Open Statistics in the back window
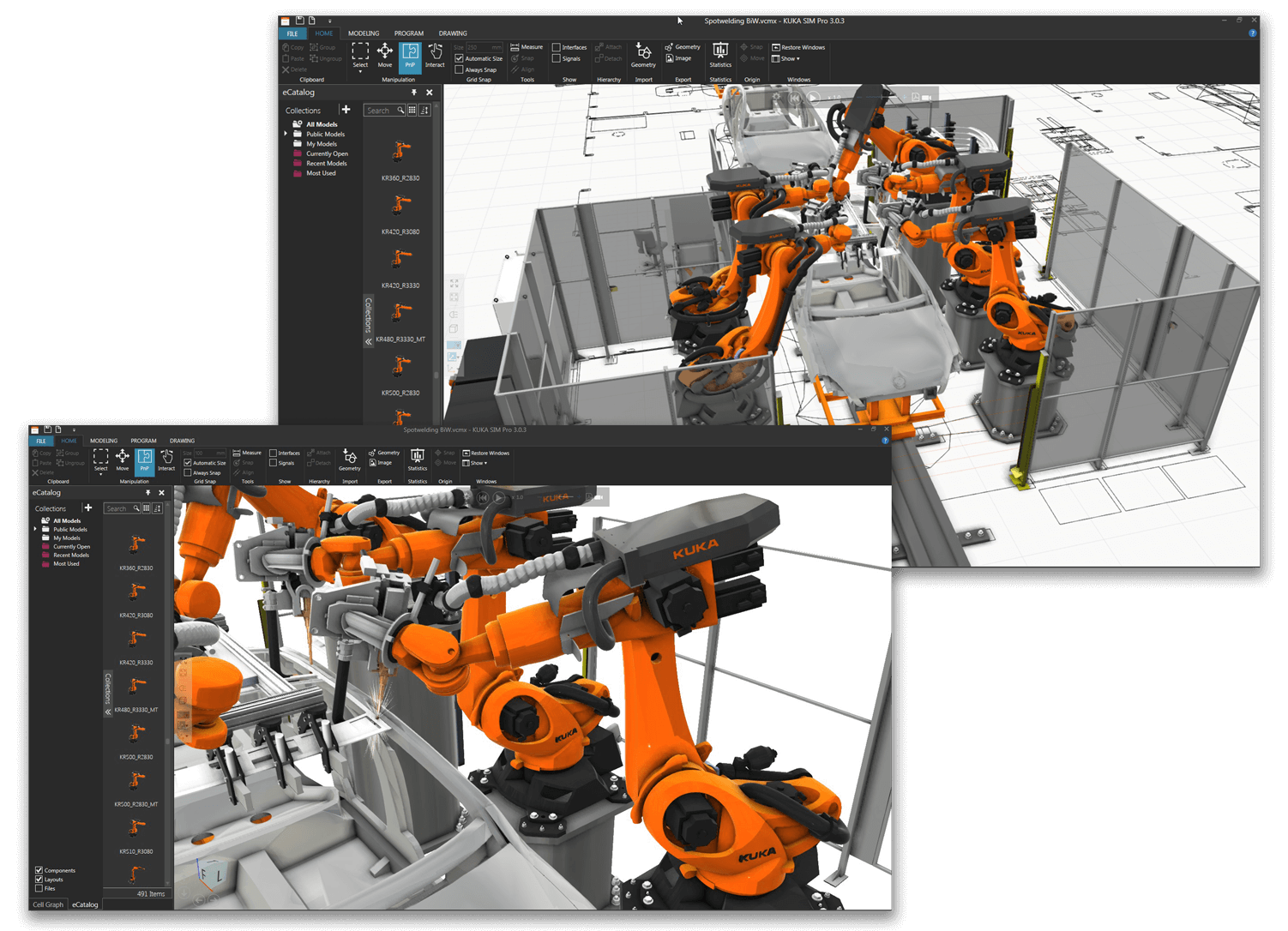This screenshot has height=931, width=1288. 720,56
